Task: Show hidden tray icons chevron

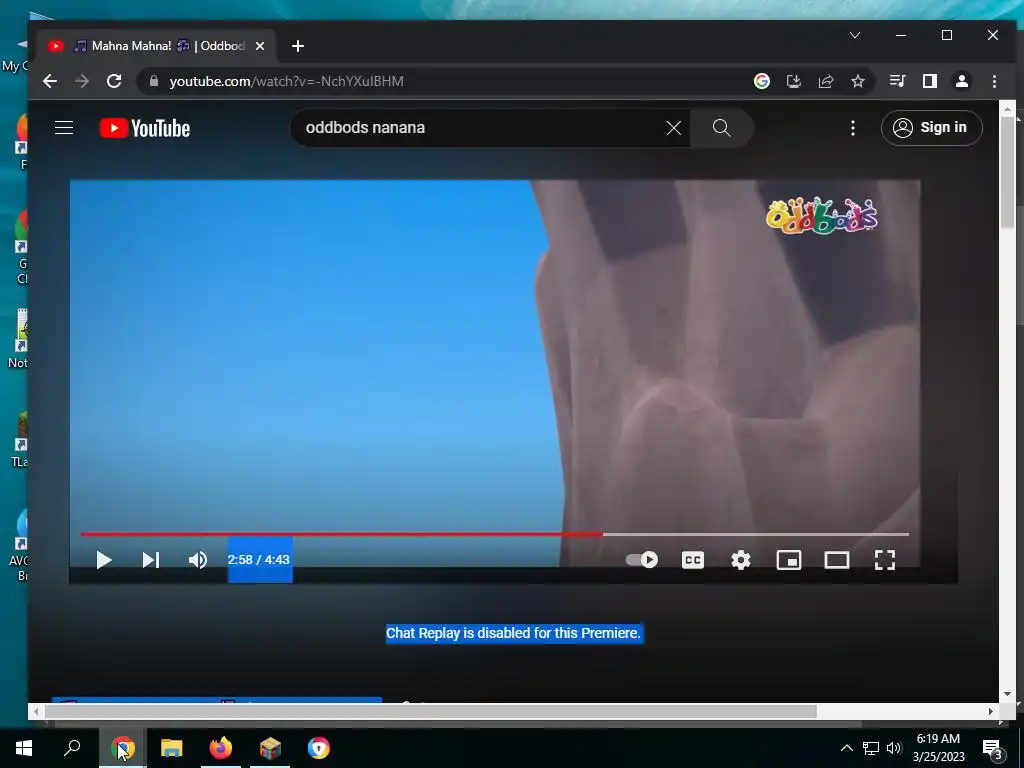Action: (x=846, y=748)
